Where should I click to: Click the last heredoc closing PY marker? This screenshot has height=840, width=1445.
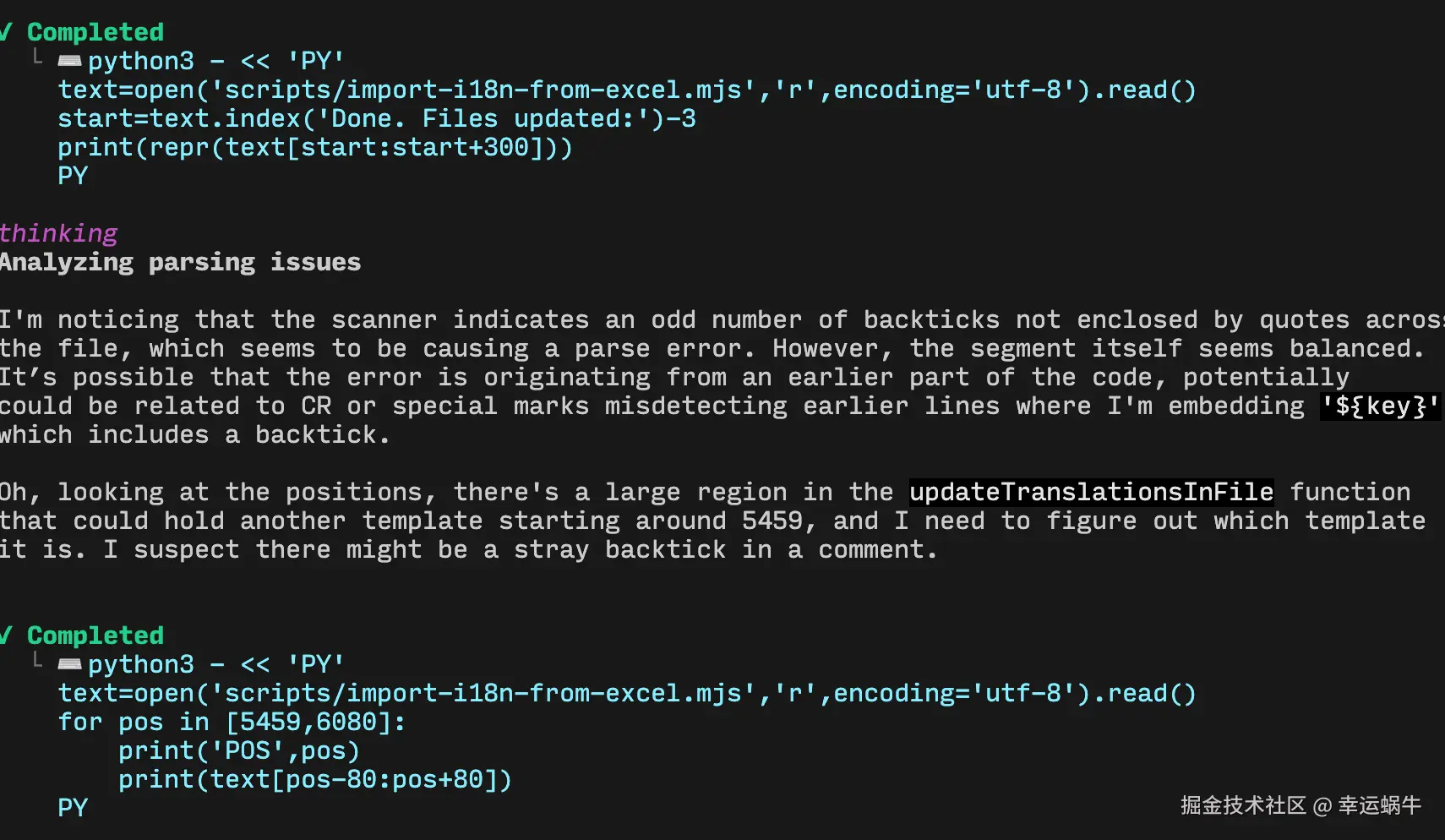click(x=73, y=808)
